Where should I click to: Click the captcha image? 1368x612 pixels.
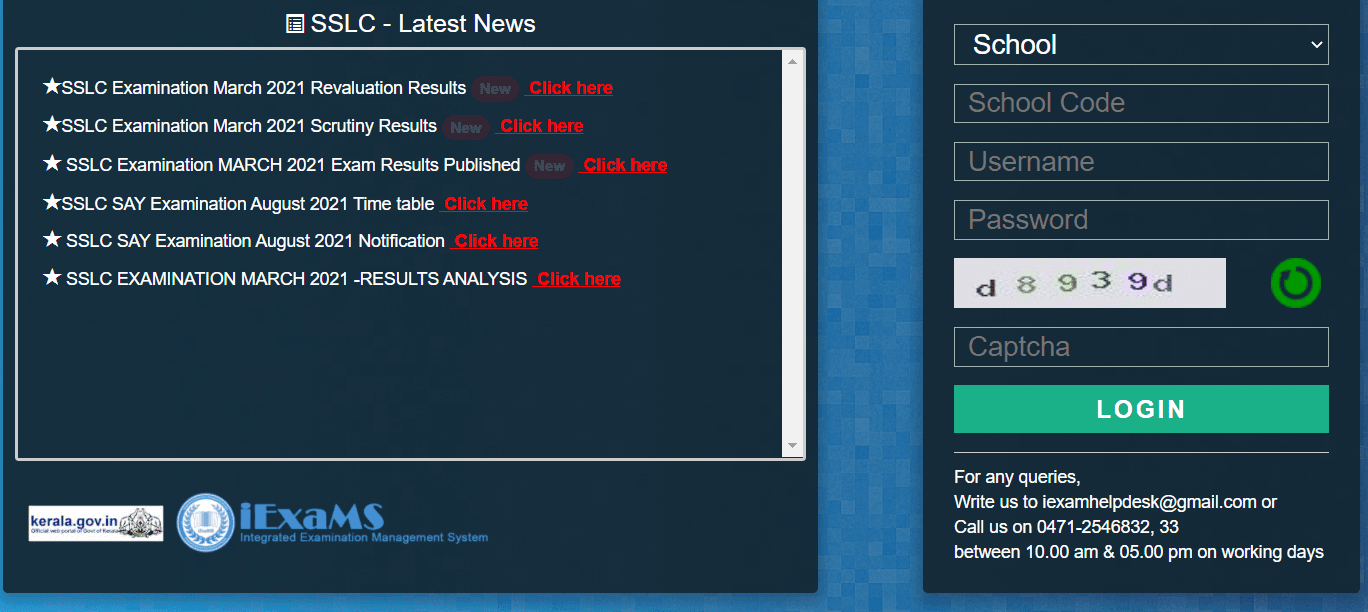[1089, 283]
